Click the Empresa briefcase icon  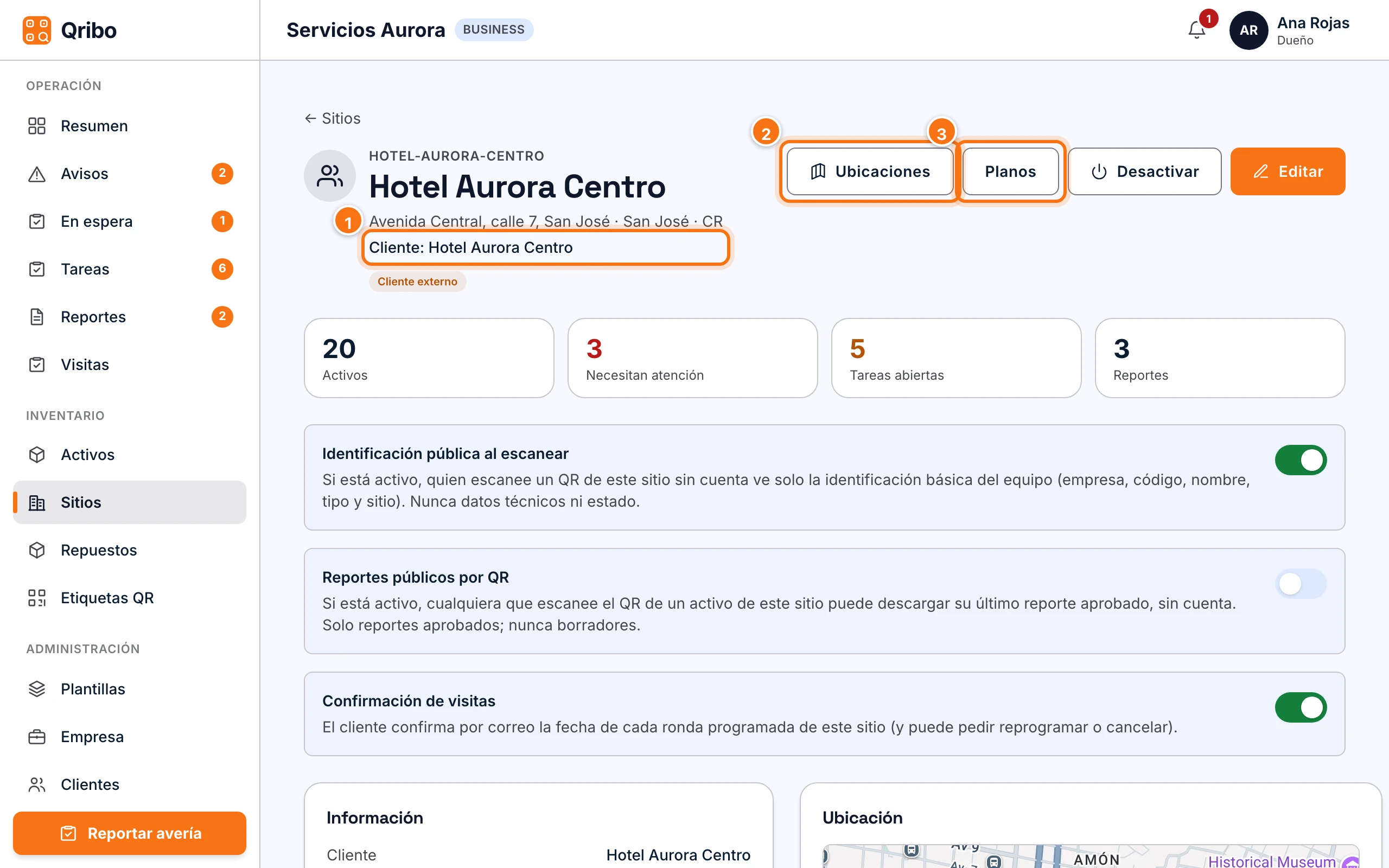click(37, 737)
